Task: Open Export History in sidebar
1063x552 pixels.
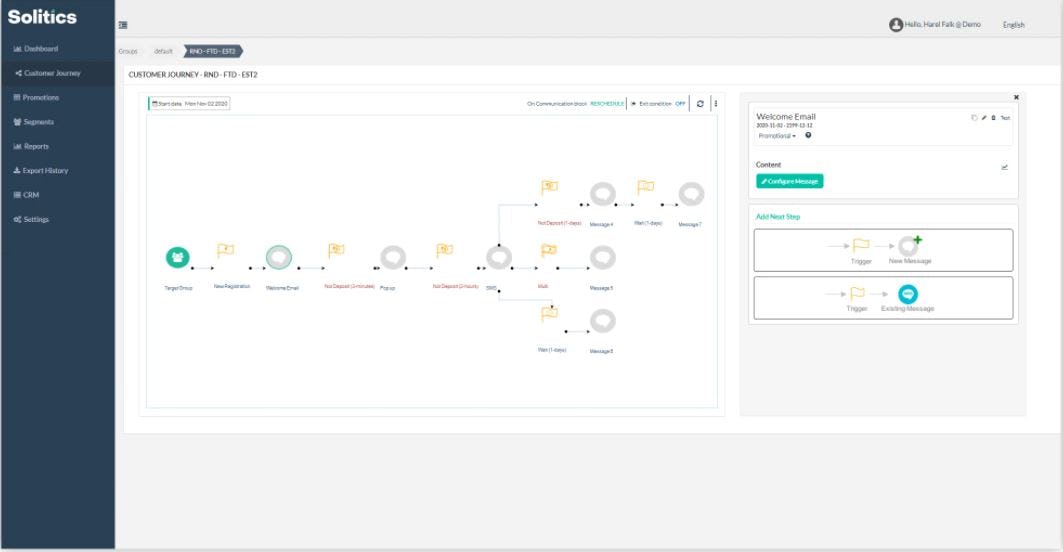Action: (x=41, y=171)
